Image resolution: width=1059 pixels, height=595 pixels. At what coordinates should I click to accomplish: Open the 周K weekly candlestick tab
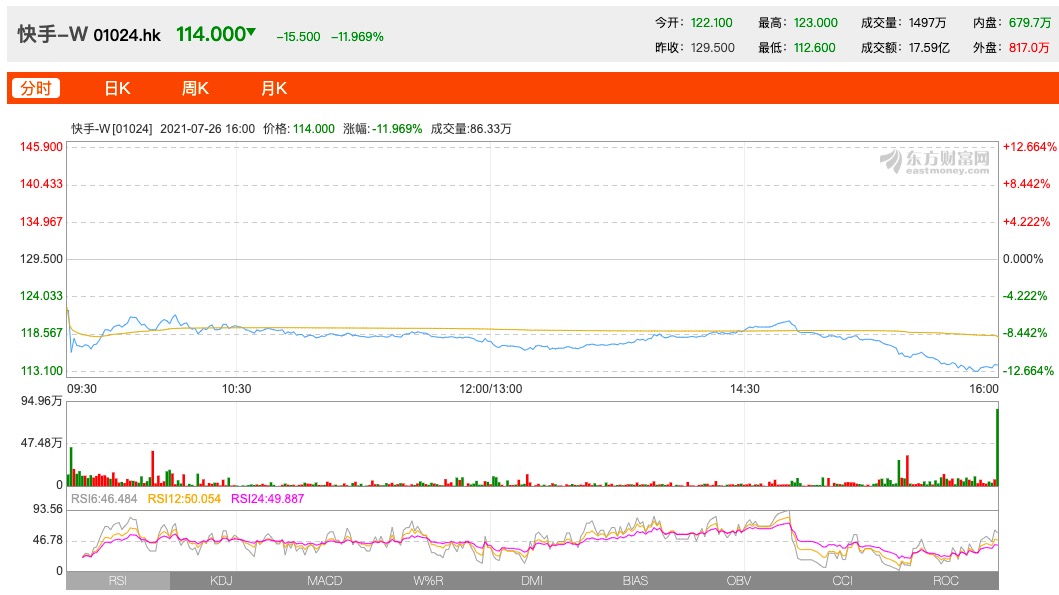(195, 88)
